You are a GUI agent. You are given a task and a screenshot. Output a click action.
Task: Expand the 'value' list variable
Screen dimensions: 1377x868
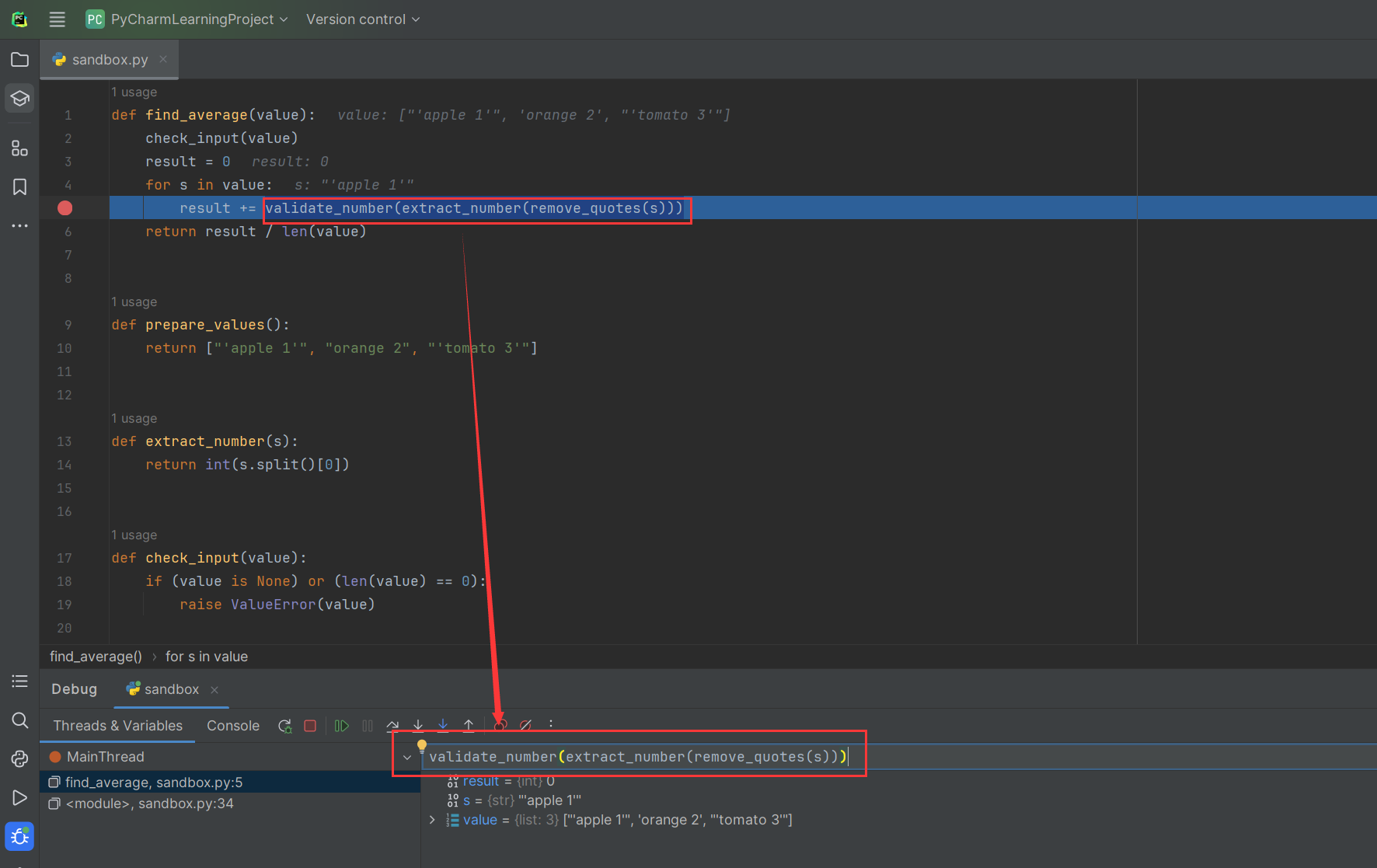[432, 820]
